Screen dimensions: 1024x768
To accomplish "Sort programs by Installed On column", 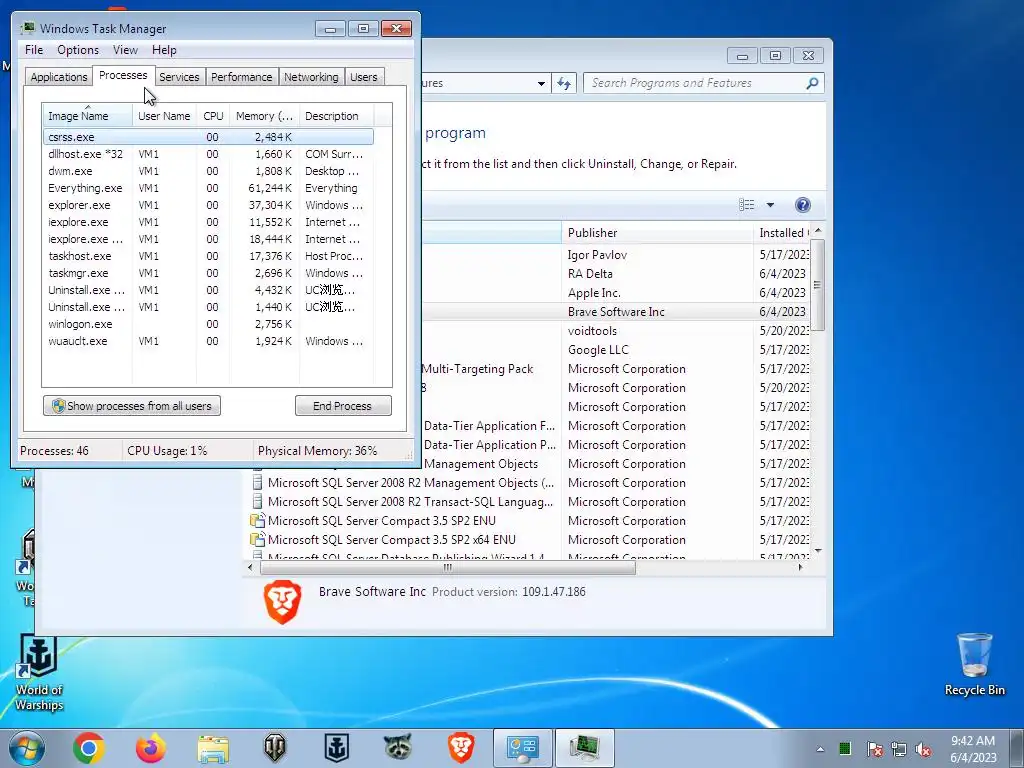I will point(782,232).
